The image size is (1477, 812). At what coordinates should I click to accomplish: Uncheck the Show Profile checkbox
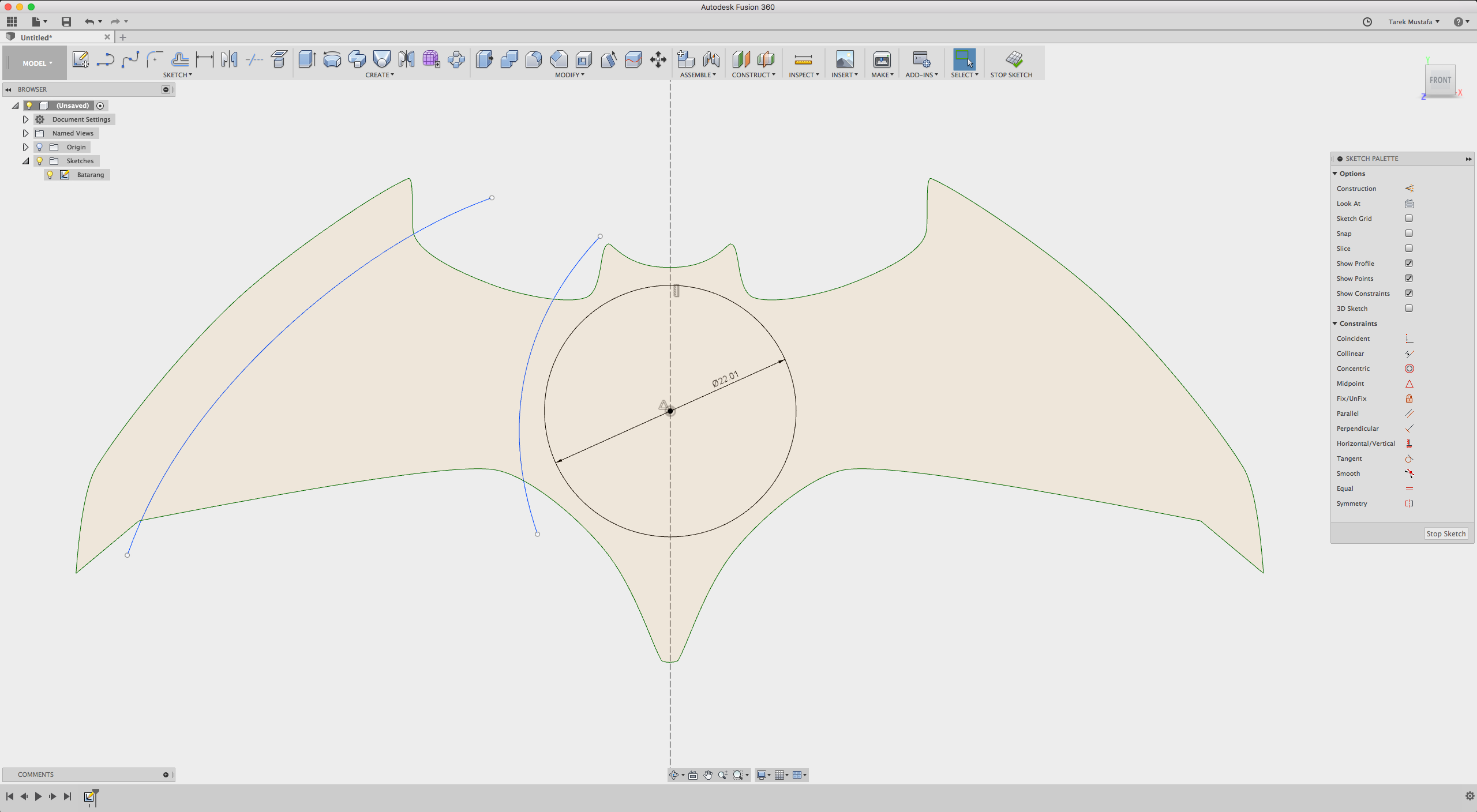[x=1409, y=264]
